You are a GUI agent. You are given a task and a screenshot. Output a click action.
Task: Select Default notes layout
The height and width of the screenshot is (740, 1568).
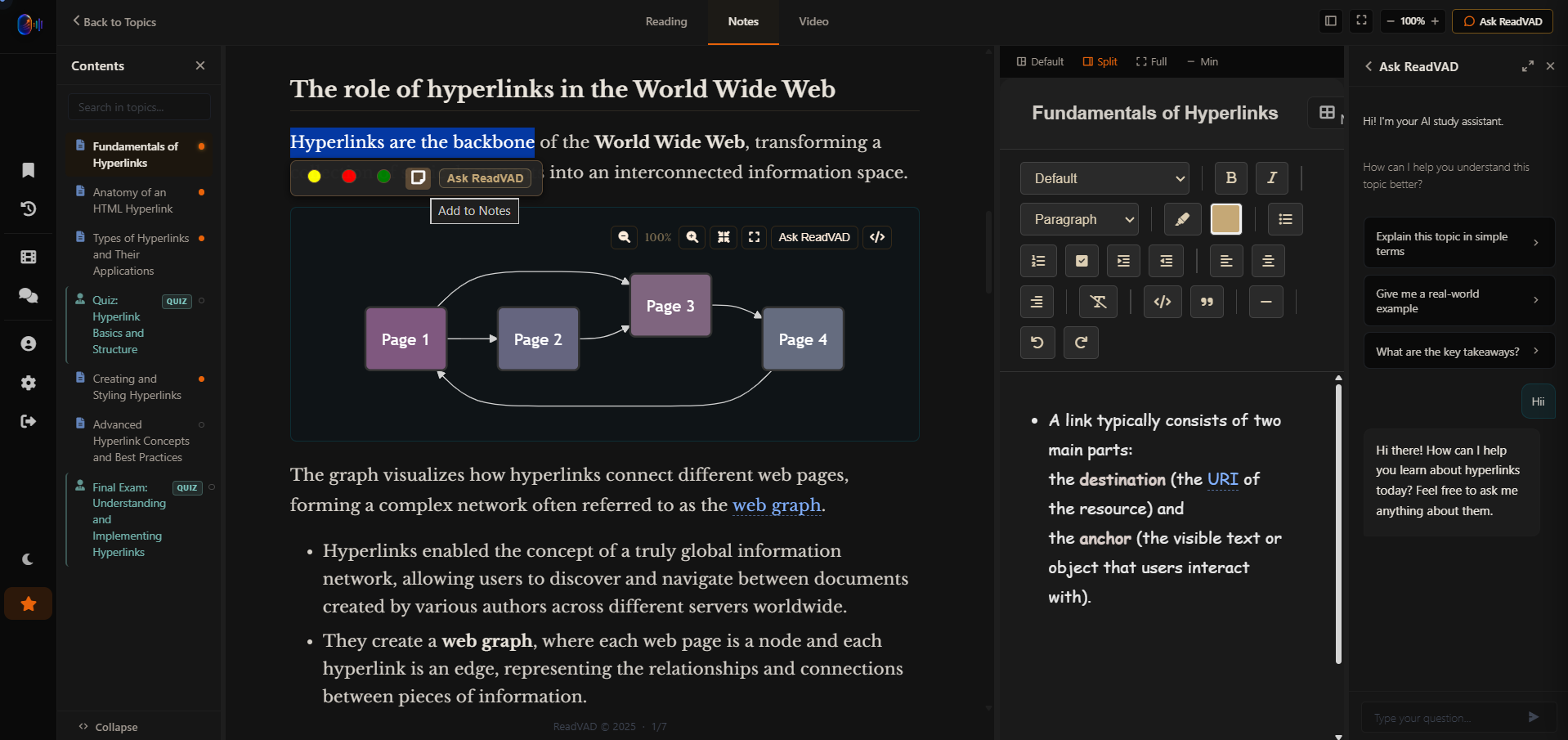click(1040, 62)
